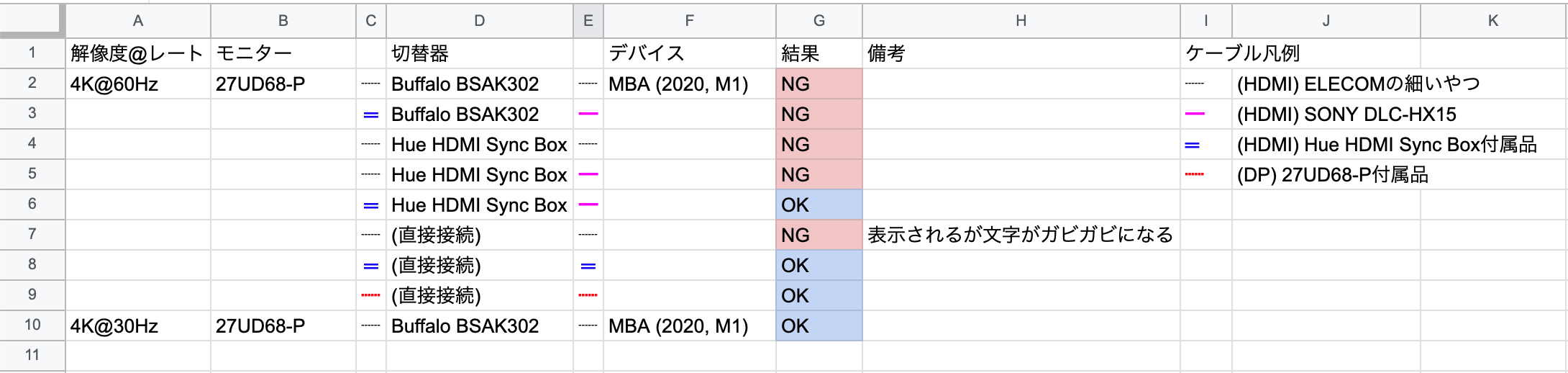Click the magenta cable marker in row 5
Viewport: 1568px width, 373px height.
pos(588,174)
